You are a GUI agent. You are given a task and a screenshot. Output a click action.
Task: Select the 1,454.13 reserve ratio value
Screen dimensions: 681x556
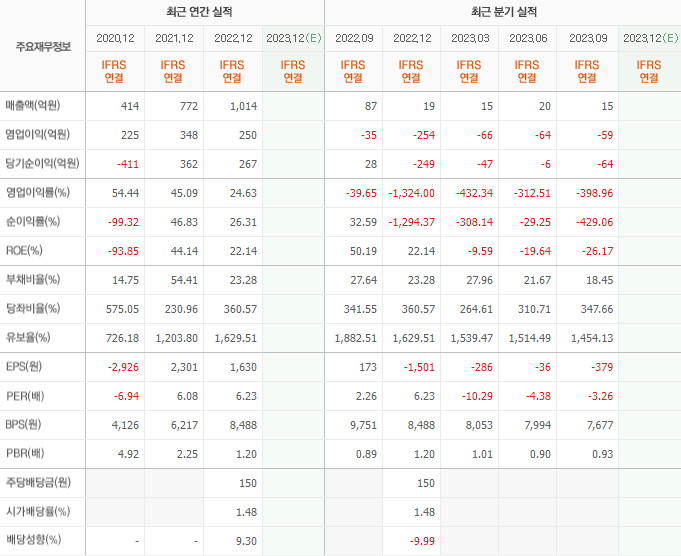(x=592, y=338)
